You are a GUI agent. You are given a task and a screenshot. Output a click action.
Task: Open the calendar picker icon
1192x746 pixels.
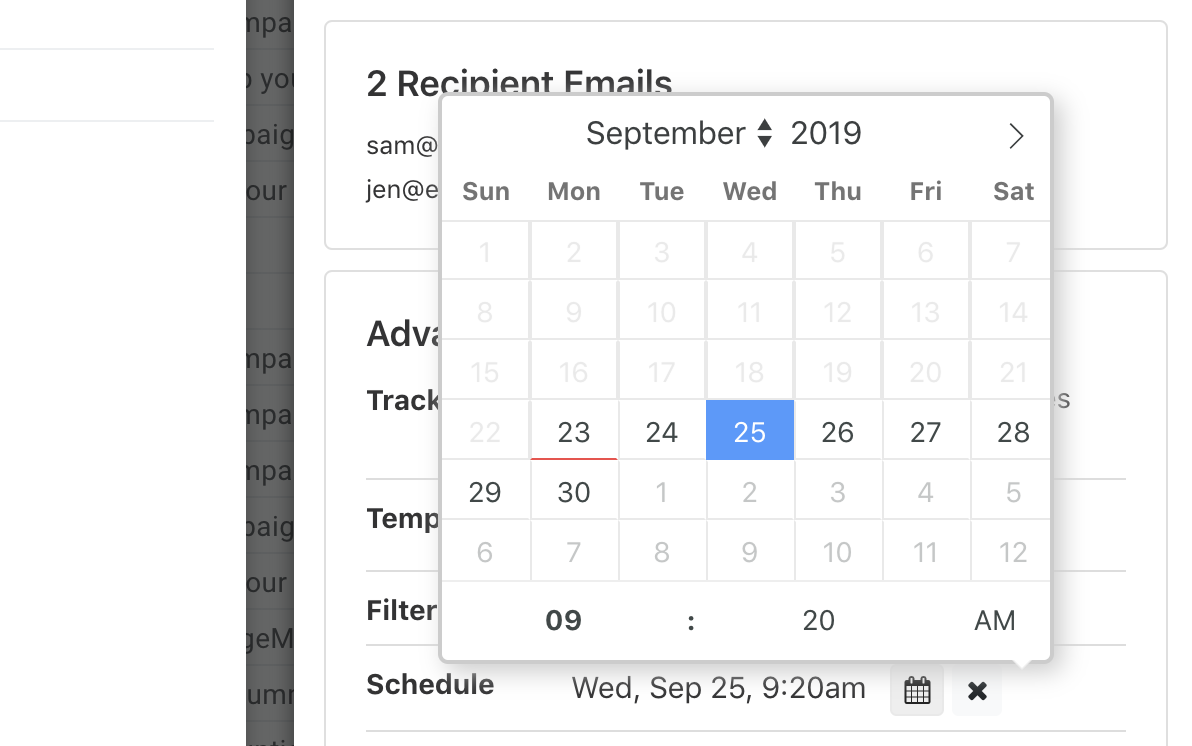pyautogui.click(x=917, y=690)
